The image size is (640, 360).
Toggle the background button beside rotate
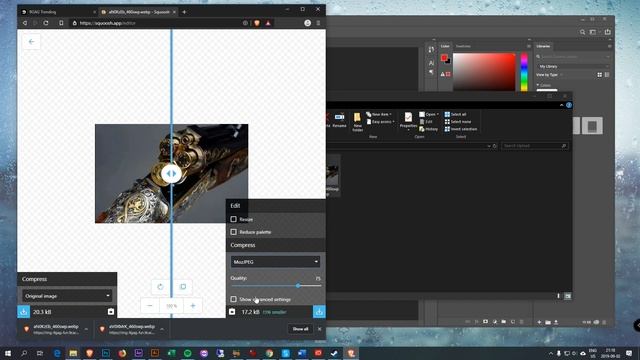[x=183, y=287]
